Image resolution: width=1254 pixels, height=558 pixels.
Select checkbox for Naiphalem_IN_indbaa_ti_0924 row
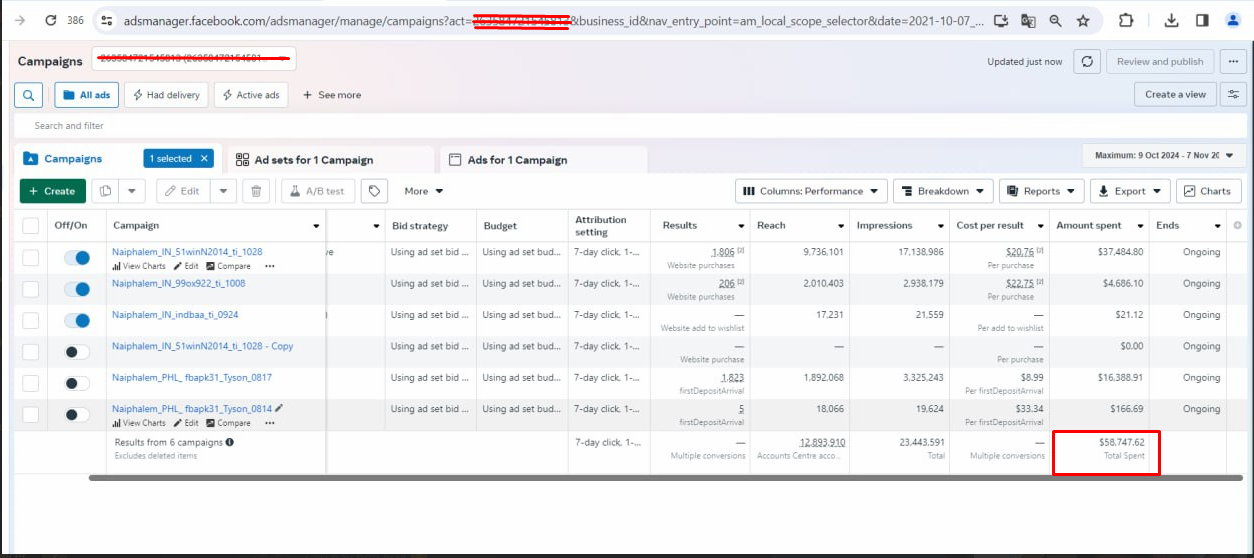coord(31,320)
